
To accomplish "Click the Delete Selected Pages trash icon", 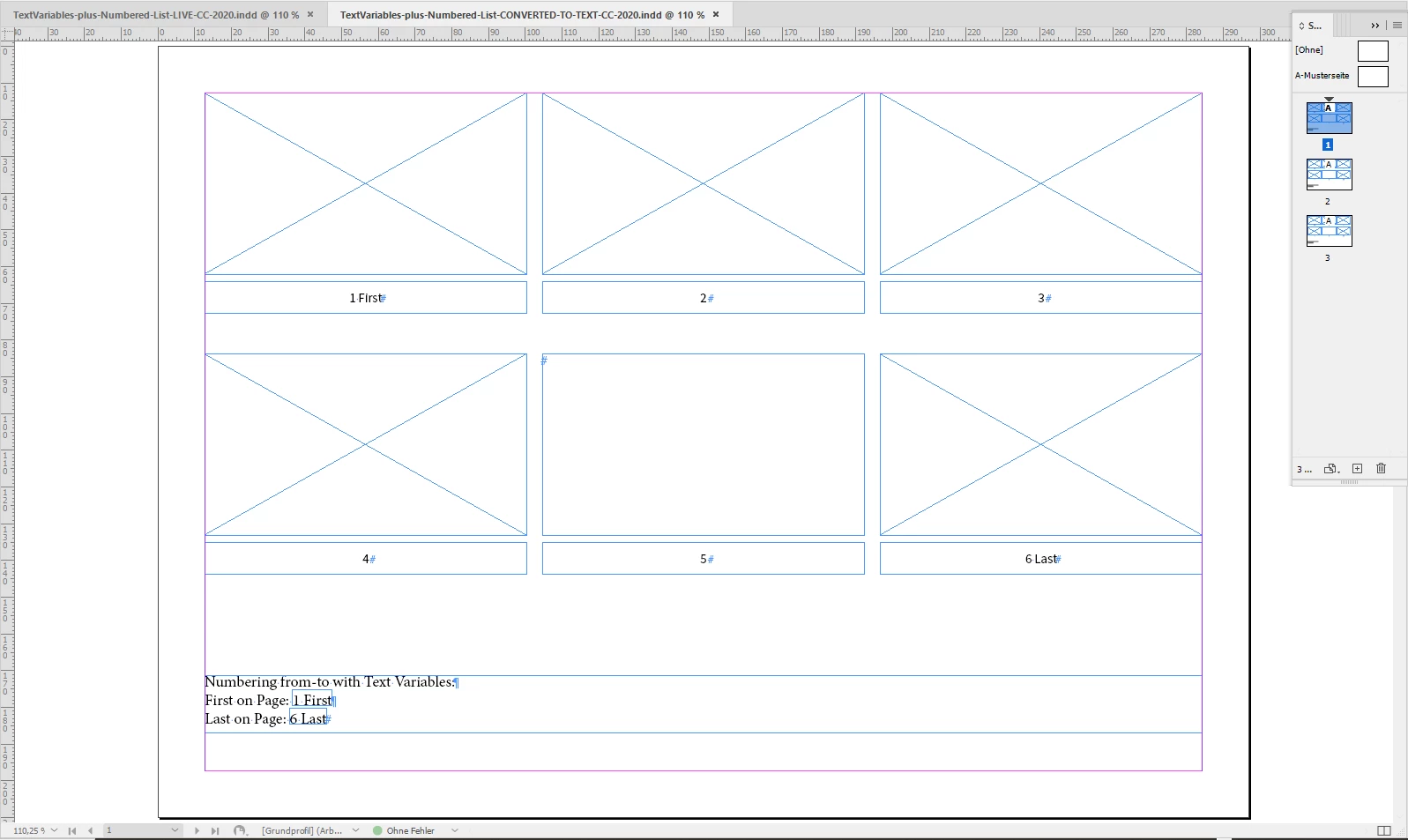I will (1382, 469).
